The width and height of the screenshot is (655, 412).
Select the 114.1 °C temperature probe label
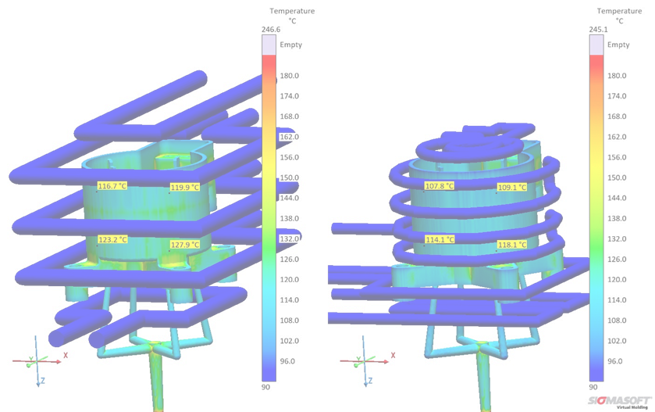(x=439, y=240)
